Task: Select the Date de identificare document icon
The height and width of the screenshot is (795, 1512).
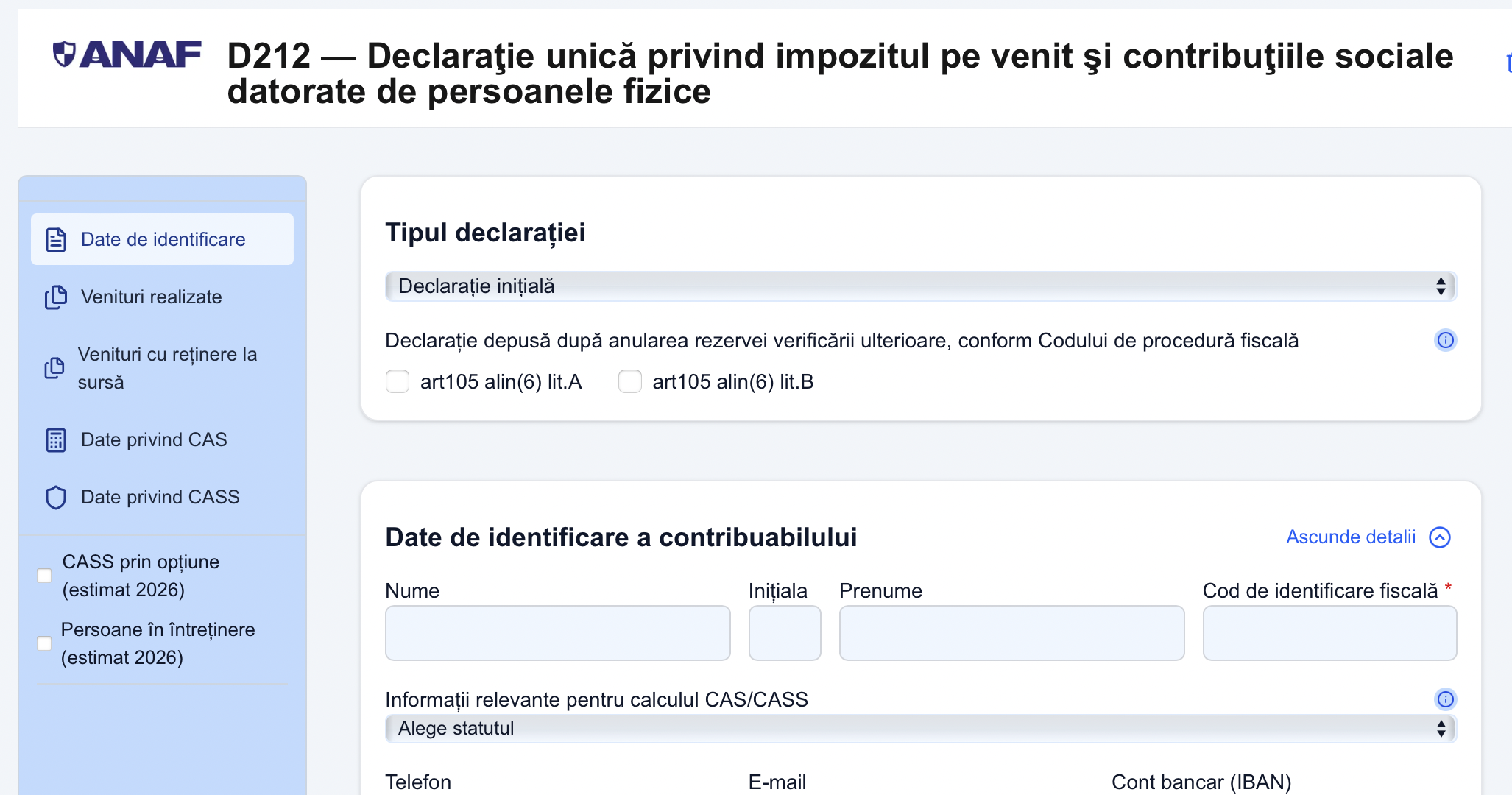Action: pos(55,239)
